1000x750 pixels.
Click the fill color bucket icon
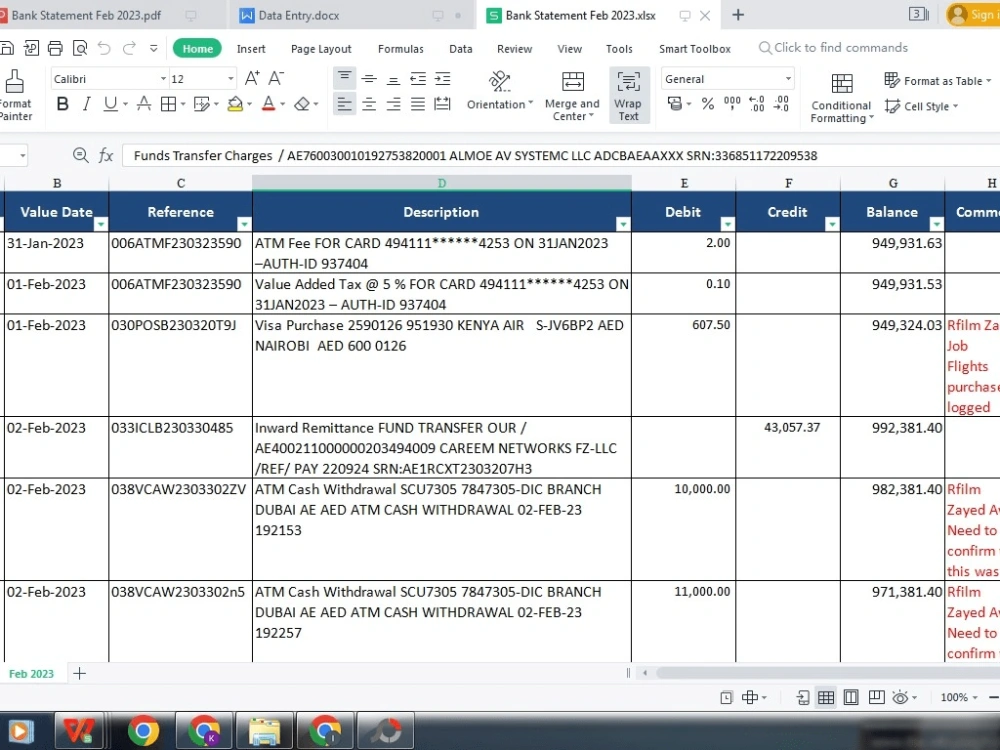[x=235, y=104]
